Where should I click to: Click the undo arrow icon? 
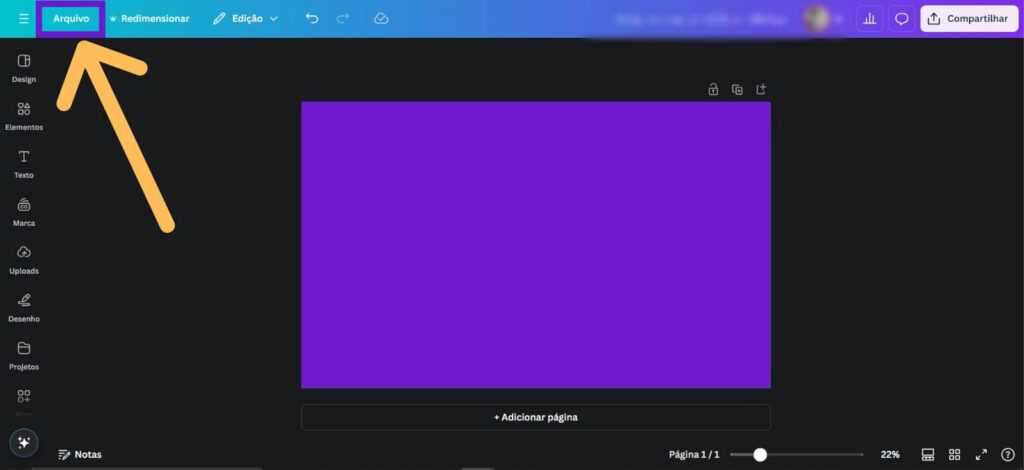pyautogui.click(x=312, y=18)
